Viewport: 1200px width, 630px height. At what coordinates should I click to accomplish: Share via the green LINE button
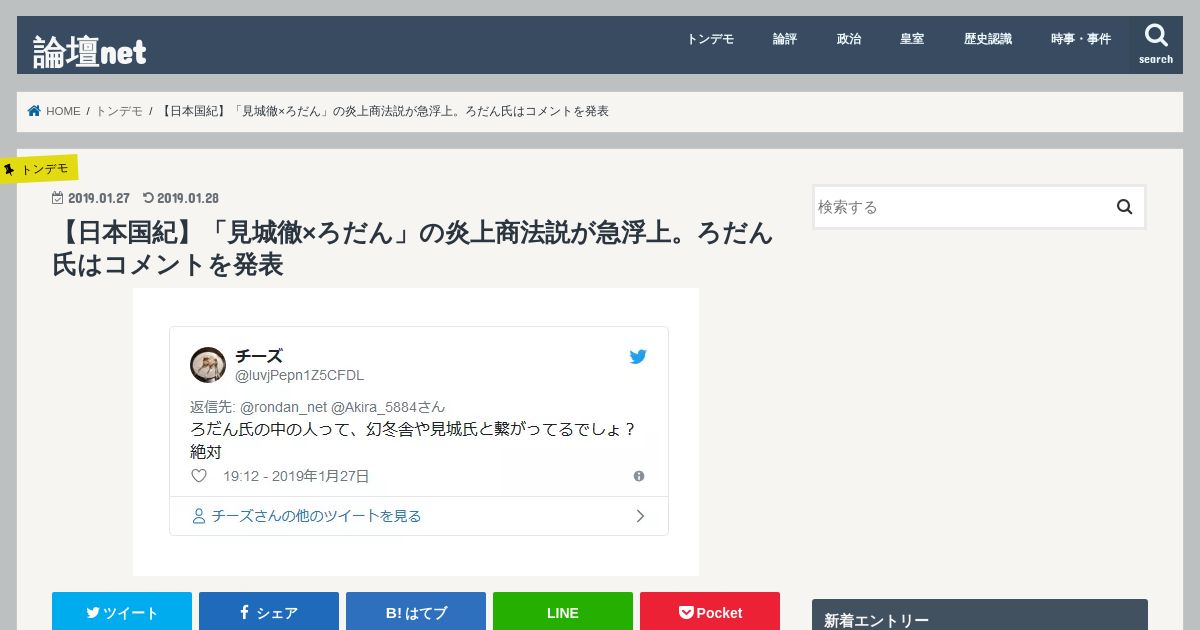pos(563,613)
